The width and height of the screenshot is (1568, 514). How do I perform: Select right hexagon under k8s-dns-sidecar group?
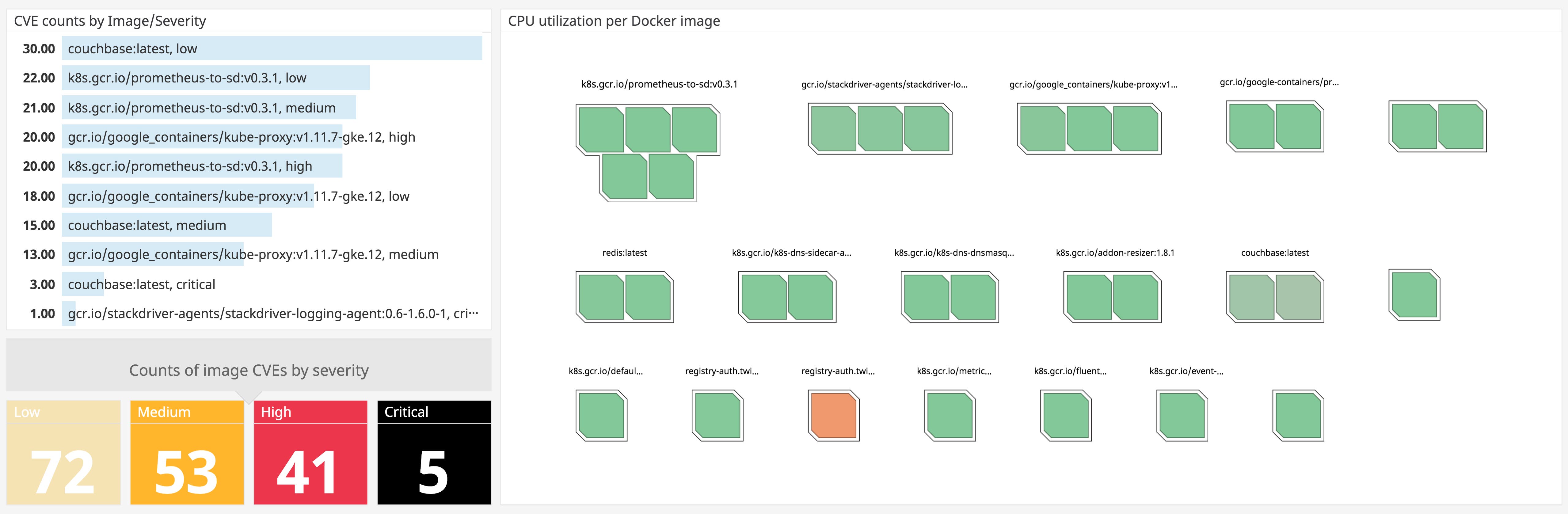point(810,297)
